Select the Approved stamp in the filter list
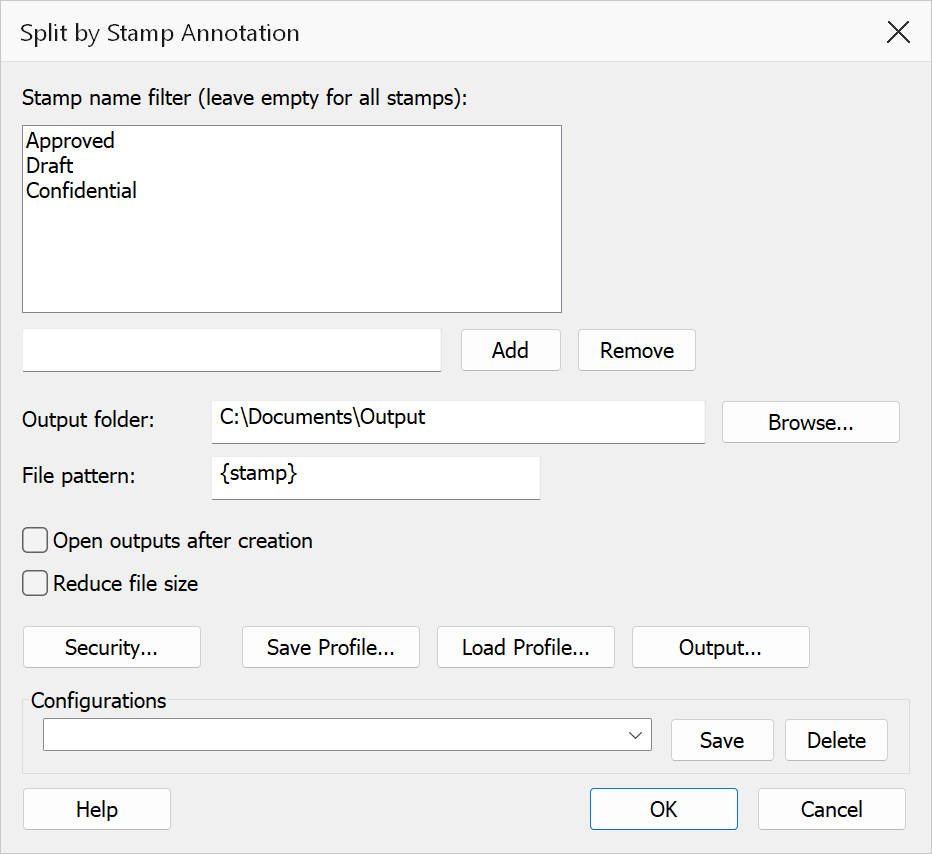The width and height of the screenshot is (932, 854). [x=70, y=141]
